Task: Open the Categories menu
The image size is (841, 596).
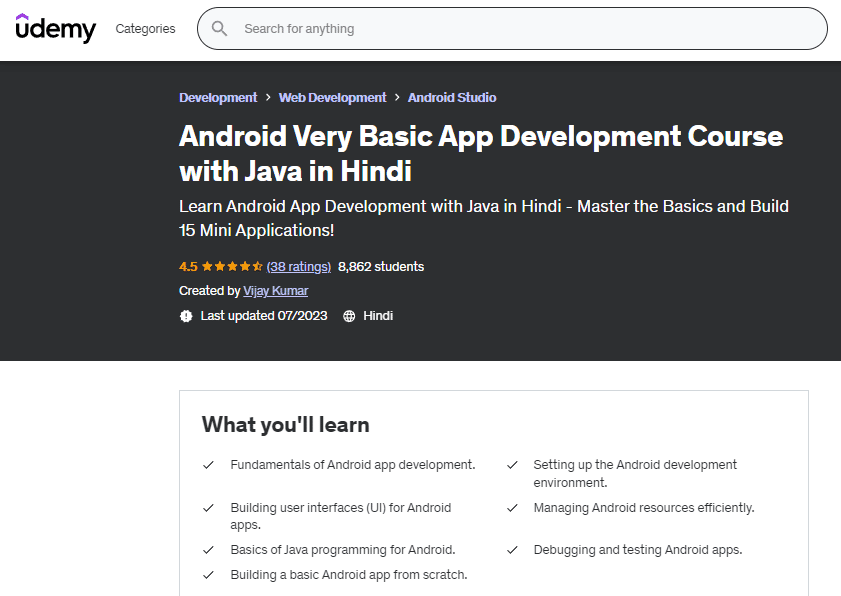Action: click(145, 29)
